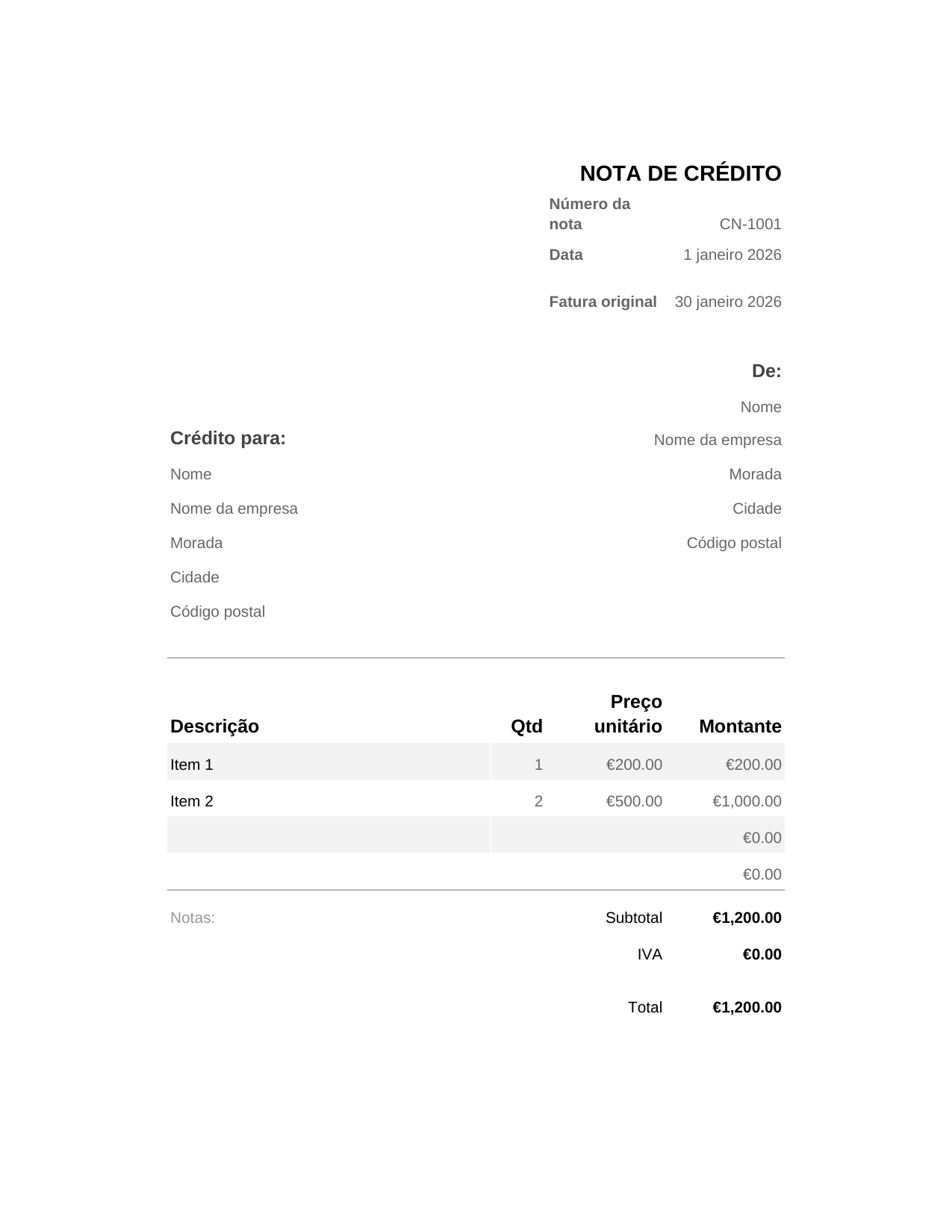Click the Código postal under De:
Viewport: 952px width, 1232px height.
tap(734, 543)
